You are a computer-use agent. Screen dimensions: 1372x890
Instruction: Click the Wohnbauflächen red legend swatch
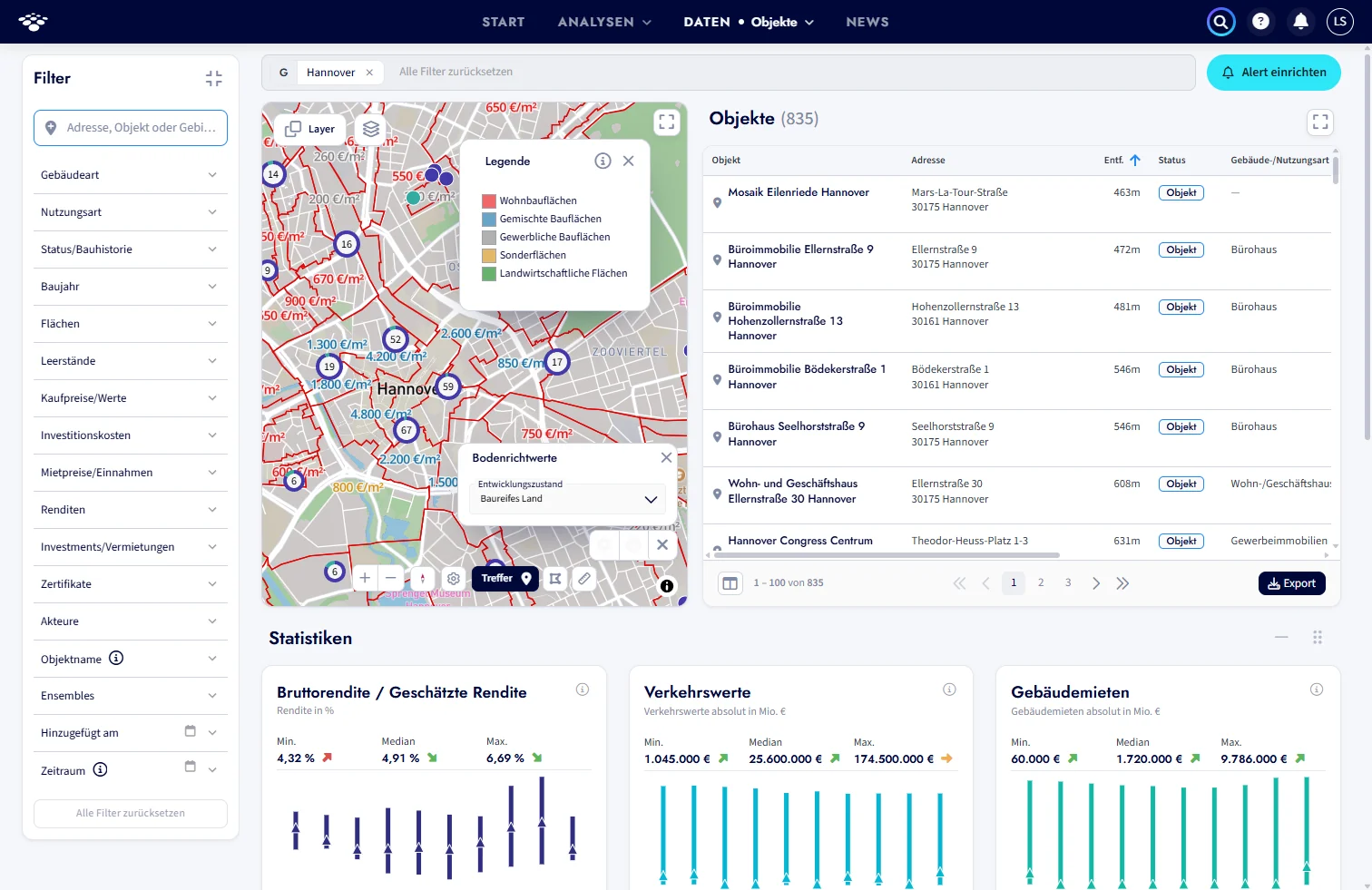point(489,200)
